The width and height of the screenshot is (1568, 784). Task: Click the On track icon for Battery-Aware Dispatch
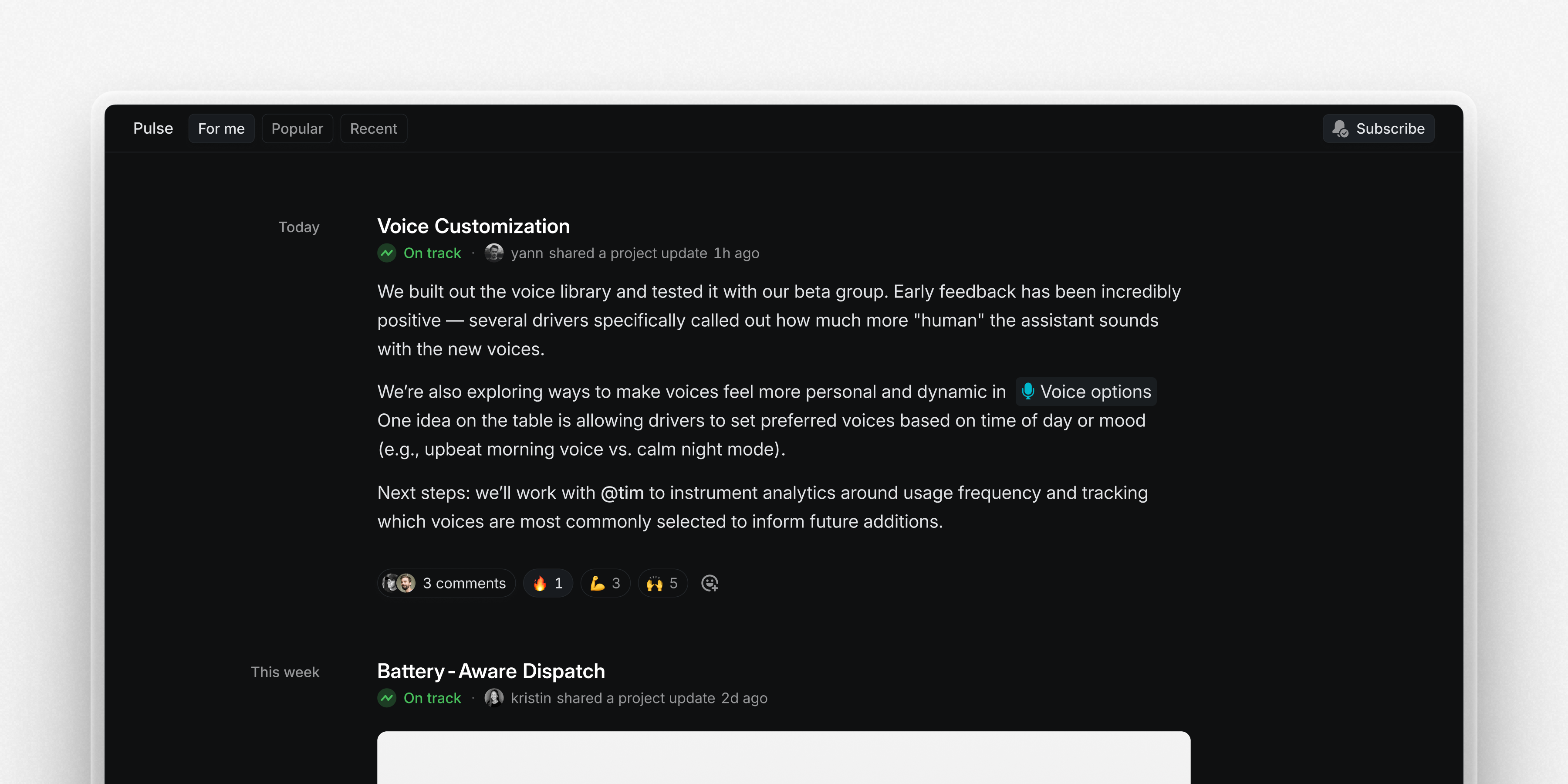click(387, 698)
